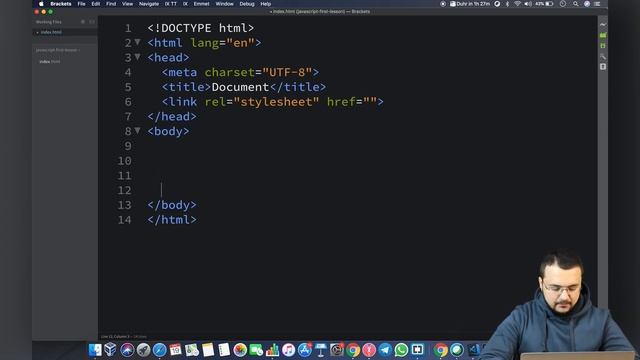The height and width of the screenshot is (360, 640).
Task: Click the bottom white icon in right toolbar
Action: pos(603,67)
